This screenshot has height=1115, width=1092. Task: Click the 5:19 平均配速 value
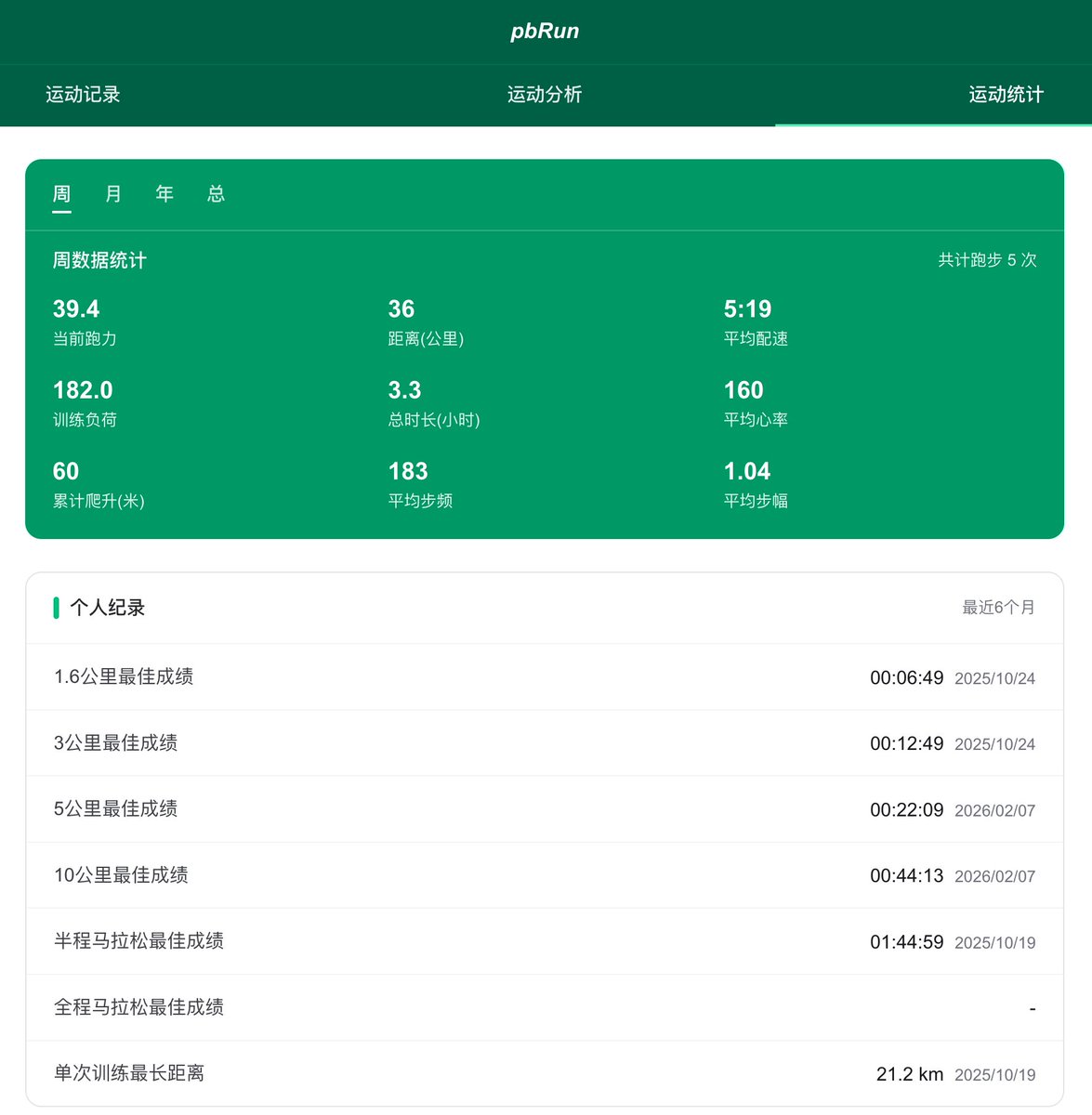(x=747, y=309)
